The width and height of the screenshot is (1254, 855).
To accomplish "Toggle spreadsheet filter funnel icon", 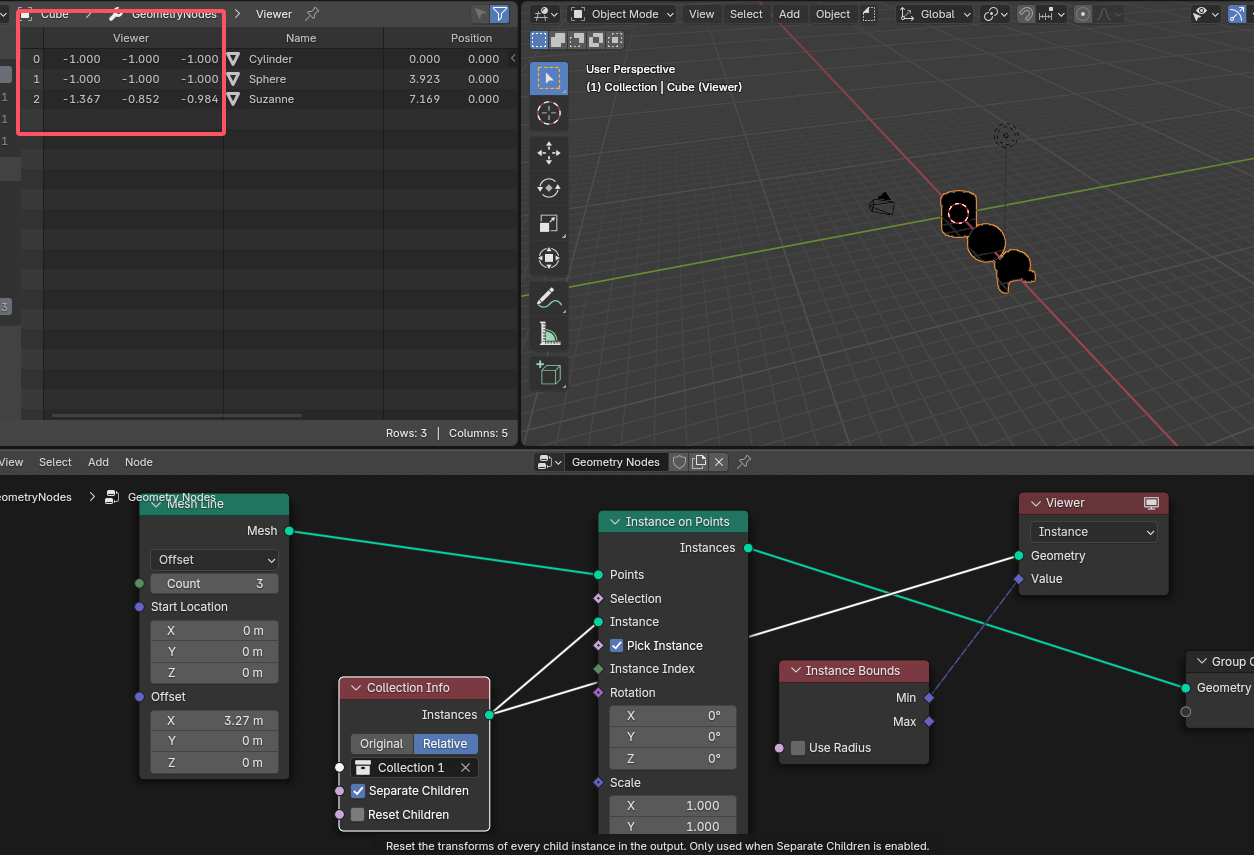I will click(499, 14).
